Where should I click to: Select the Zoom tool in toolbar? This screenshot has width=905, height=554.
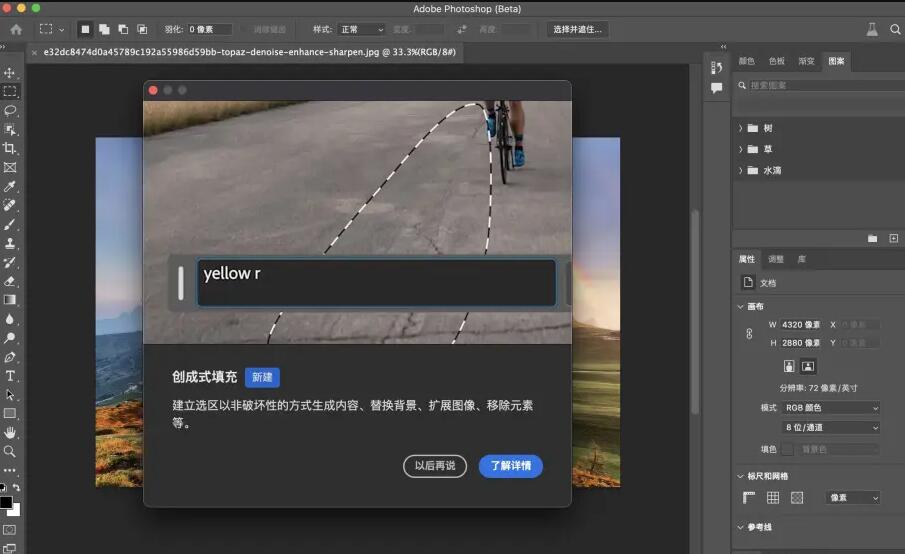(x=10, y=452)
